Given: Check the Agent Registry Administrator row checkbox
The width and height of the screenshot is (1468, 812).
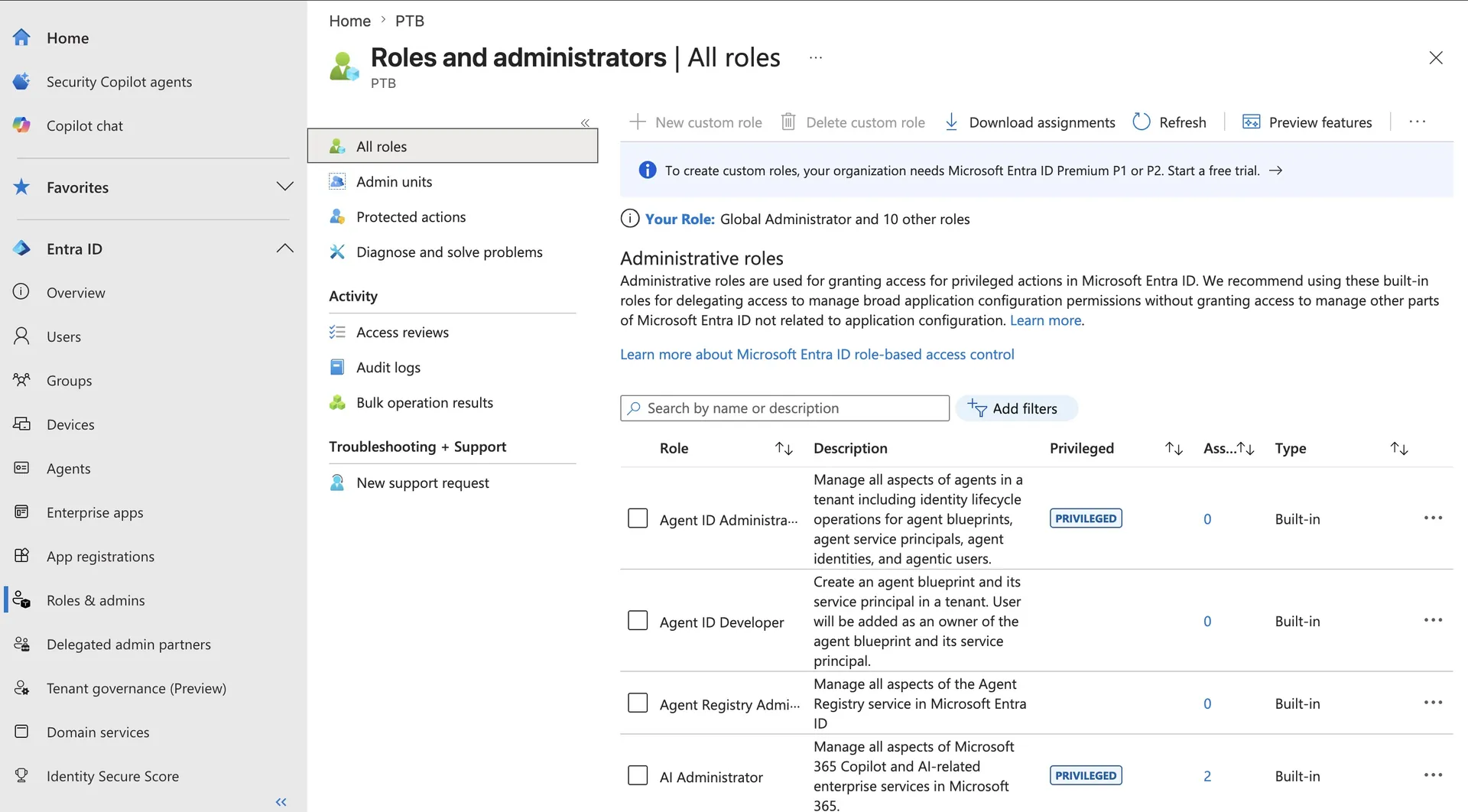Looking at the screenshot, I should [638, 703].
